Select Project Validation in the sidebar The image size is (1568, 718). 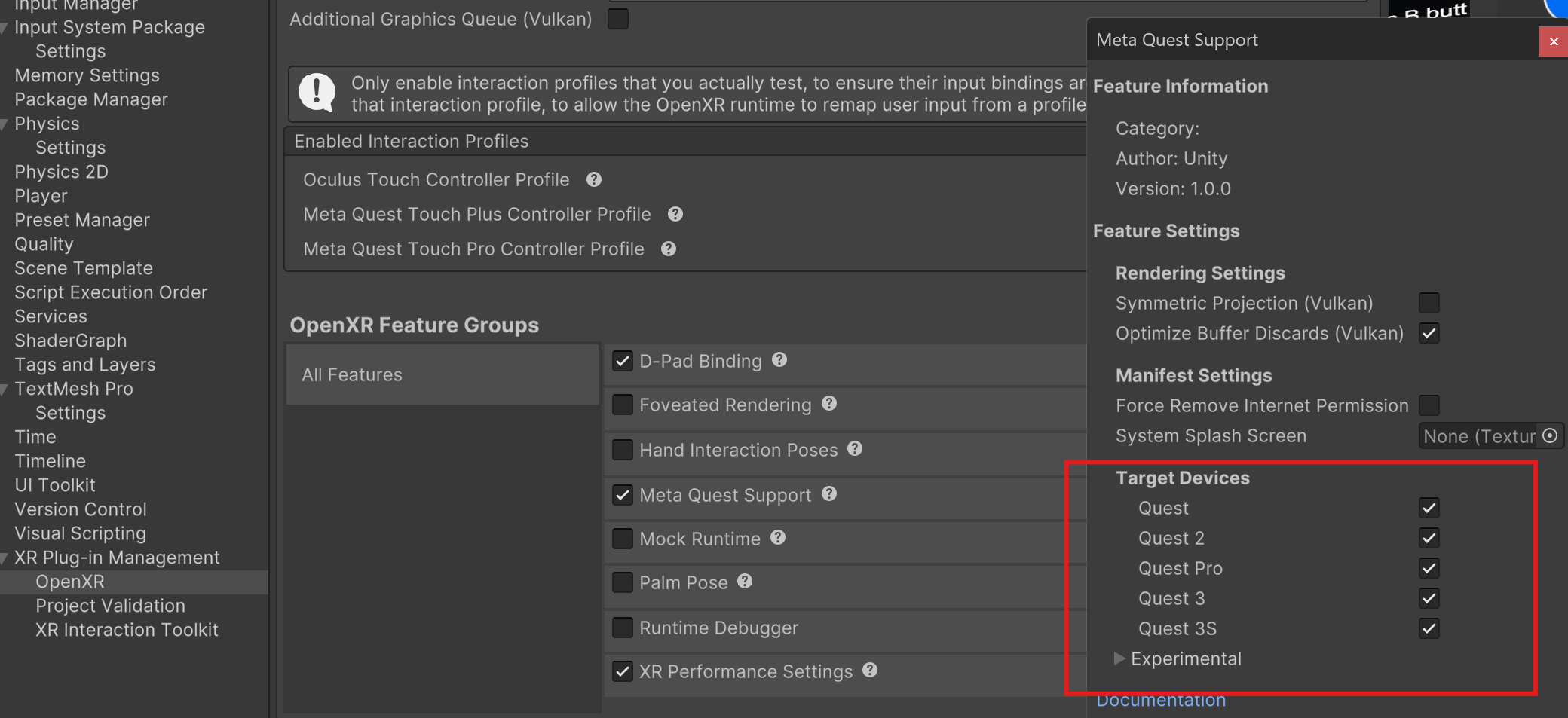coord(110,606)
